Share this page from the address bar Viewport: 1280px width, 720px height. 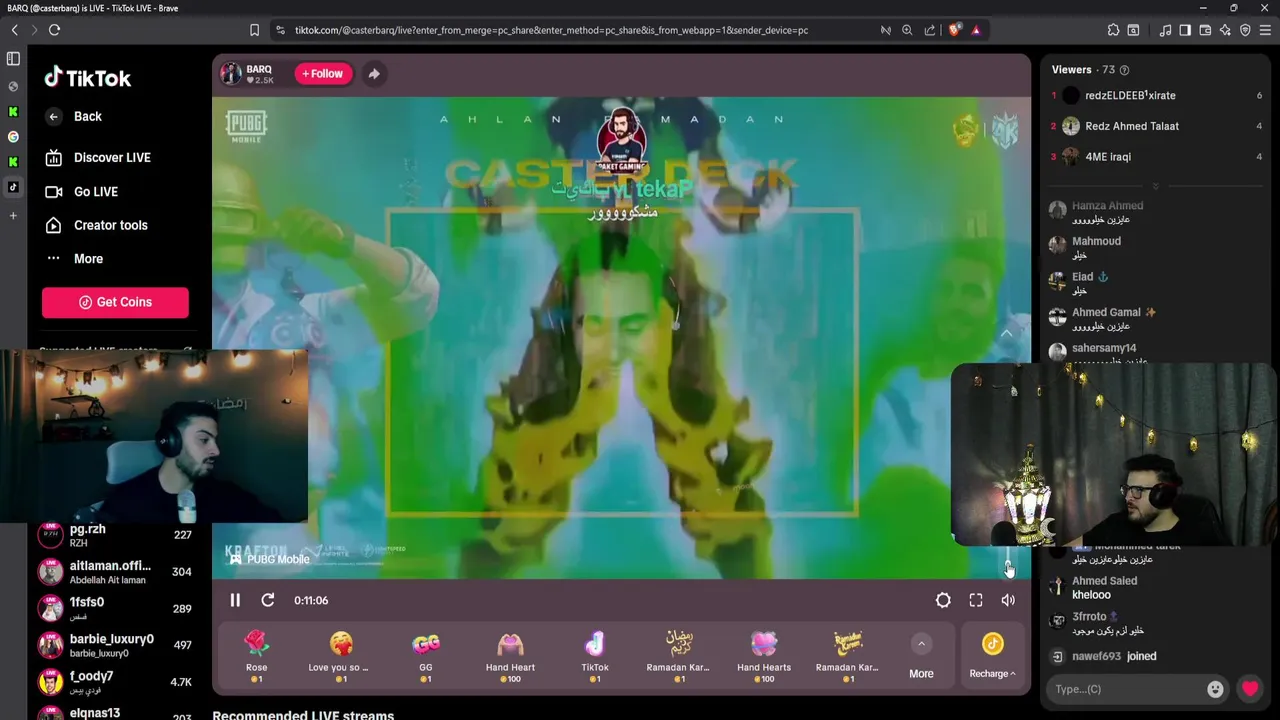tap(930, 30)
